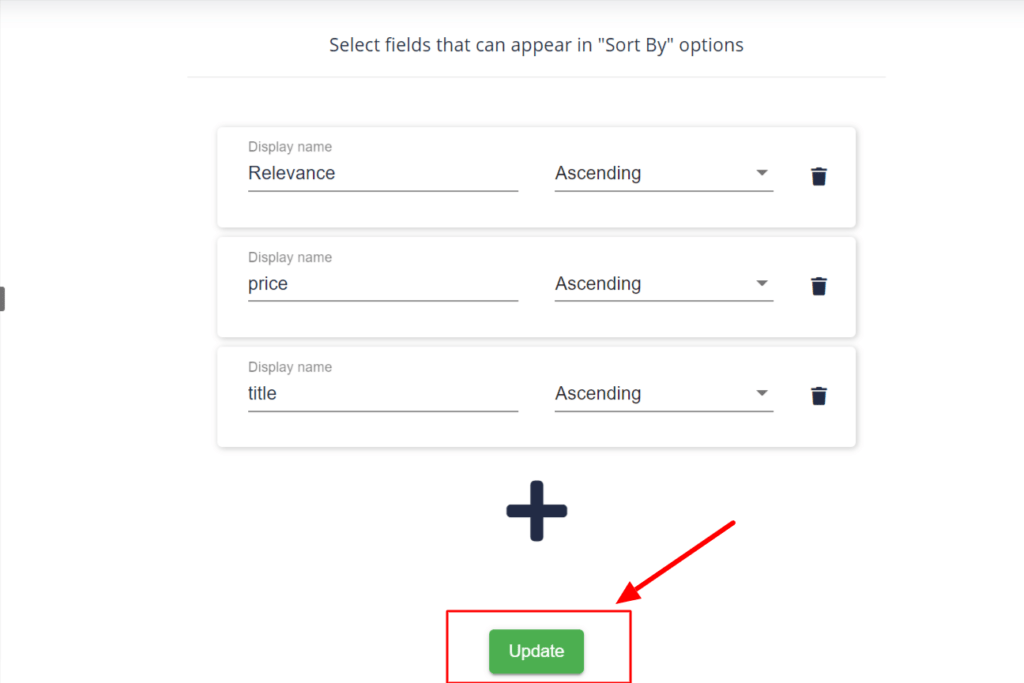Focus the Relevance display name input
The width and height of the screenshot is (1024, 683).
383,172
